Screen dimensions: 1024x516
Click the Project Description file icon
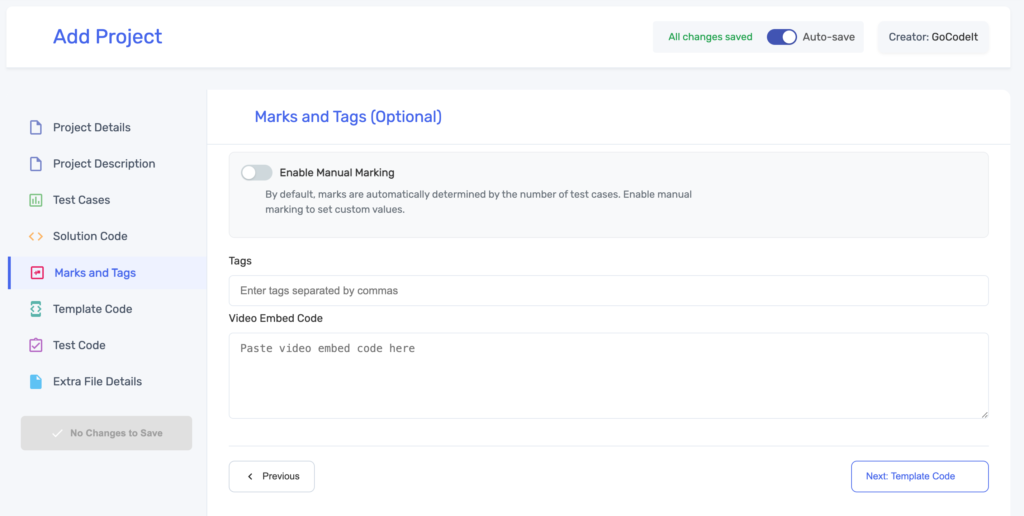(36, 164)
